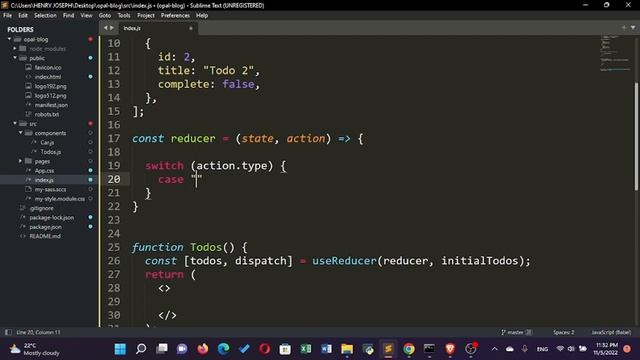This screenshot has height=360, width=640.
Task: Open the Preferences menu
Action: point(175,16)
